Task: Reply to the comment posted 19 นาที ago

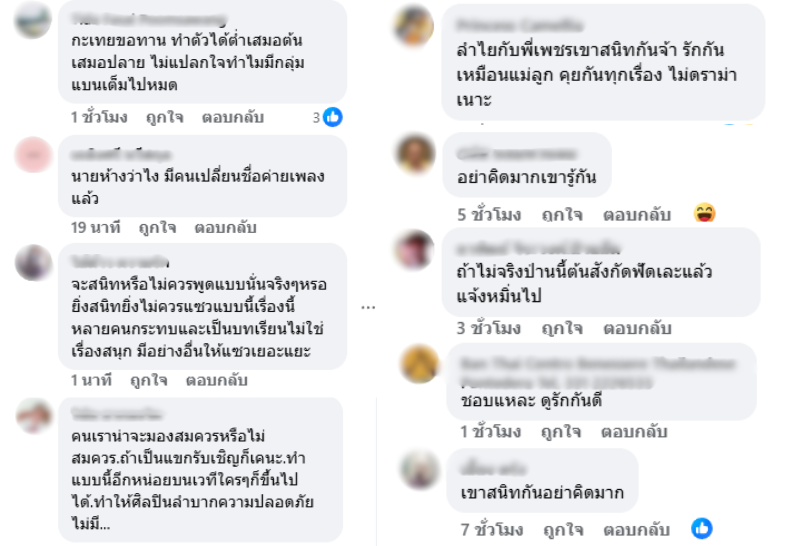Action: (225, 228)
